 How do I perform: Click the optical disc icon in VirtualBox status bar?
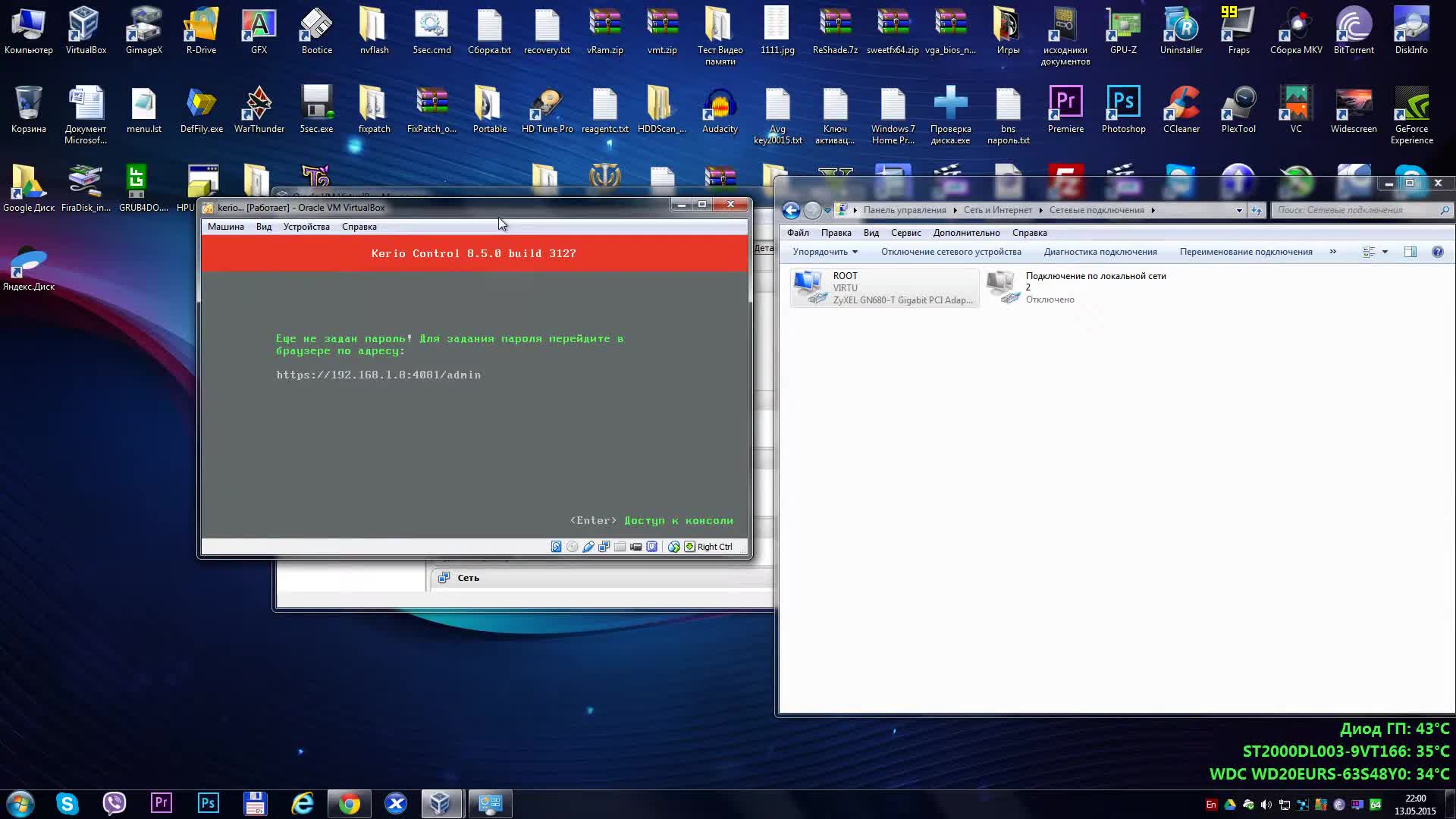(x=572, y=547)
